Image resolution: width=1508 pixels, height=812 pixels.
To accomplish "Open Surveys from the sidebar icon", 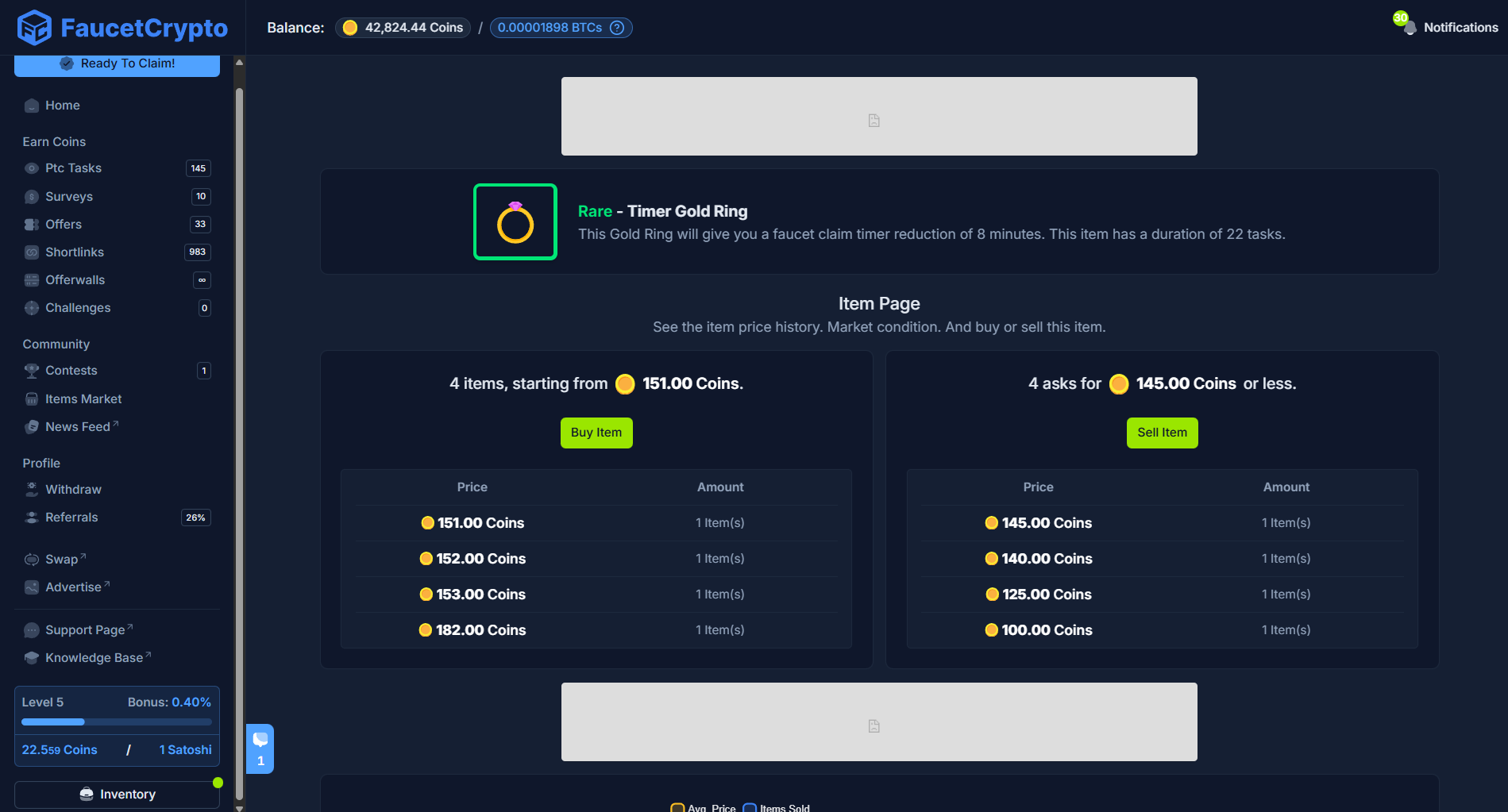I will click(31, 196).
